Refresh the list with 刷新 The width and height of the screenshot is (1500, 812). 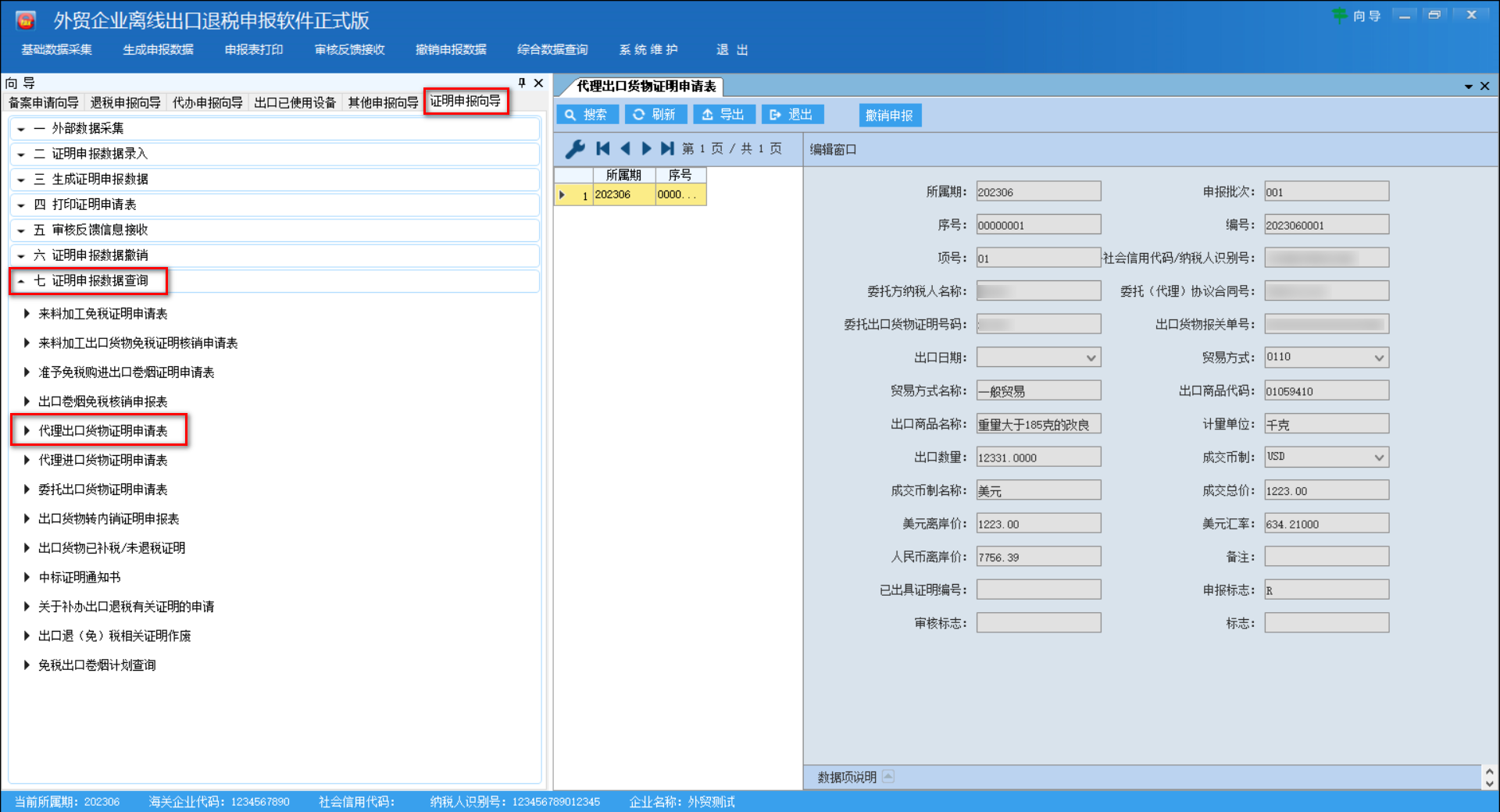click(655, 115)
